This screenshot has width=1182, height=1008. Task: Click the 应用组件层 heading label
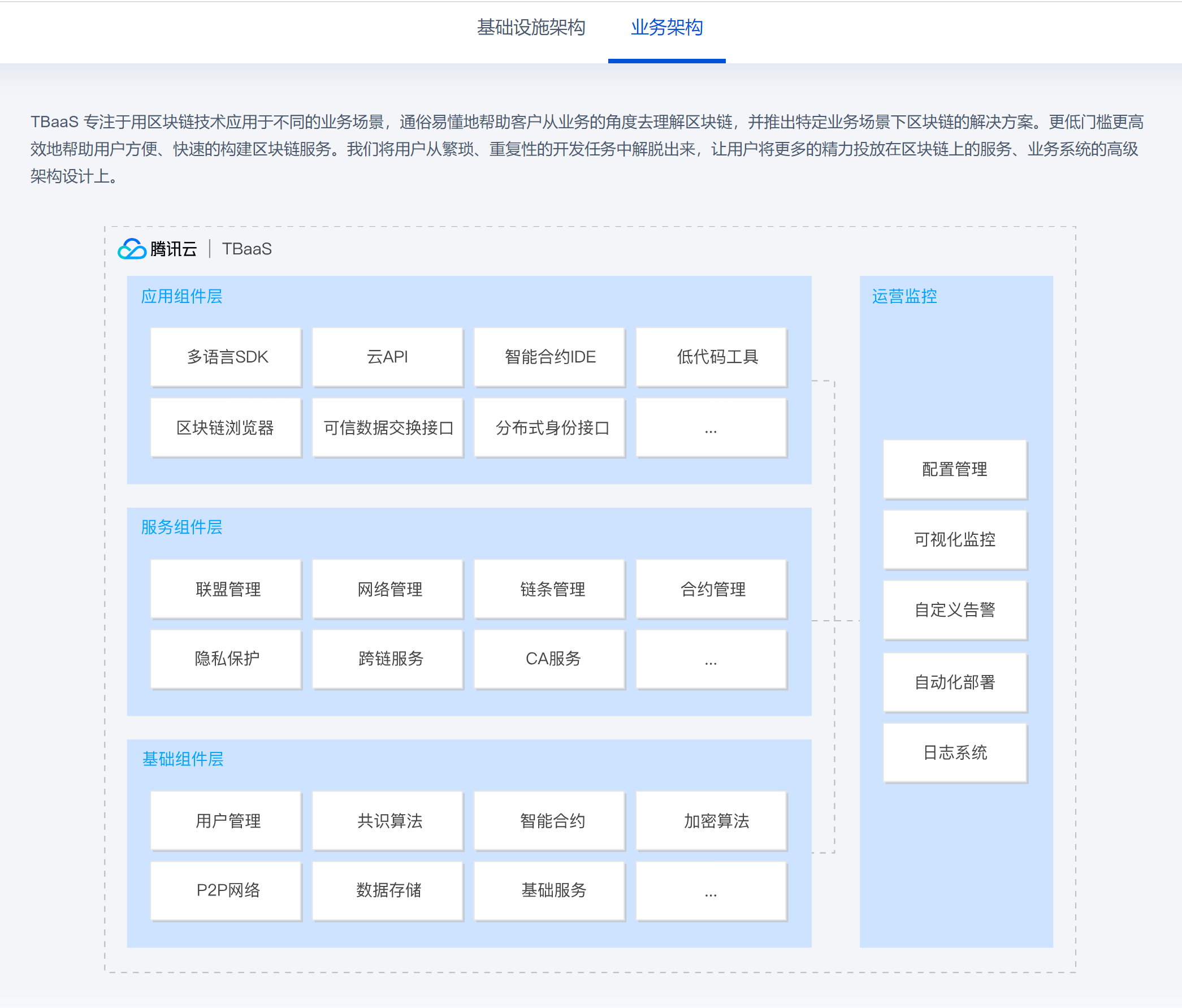[181, 296]
